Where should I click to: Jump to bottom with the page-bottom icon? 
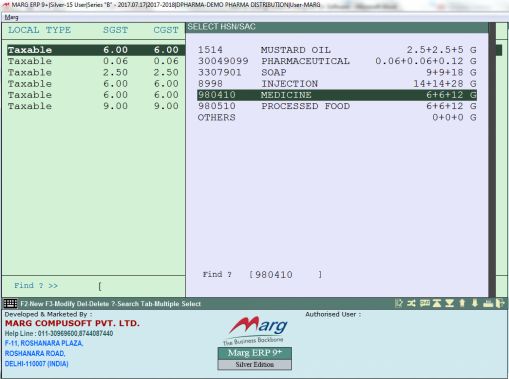coord(449,303)
